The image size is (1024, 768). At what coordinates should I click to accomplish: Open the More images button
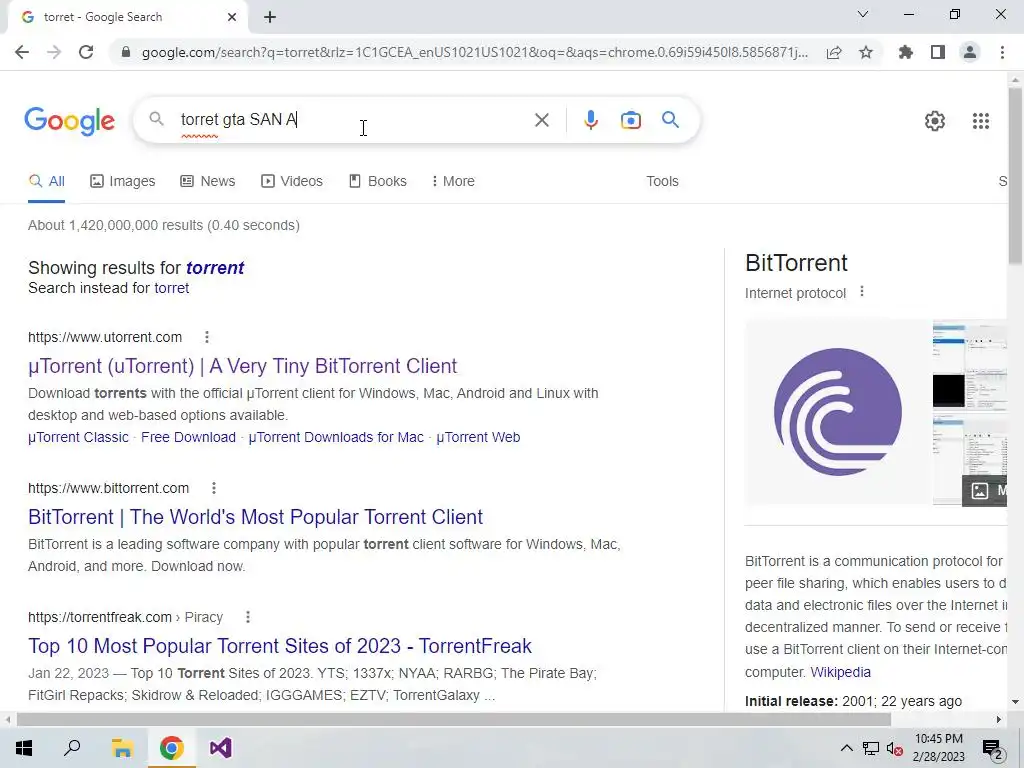(x=985, y=490)
